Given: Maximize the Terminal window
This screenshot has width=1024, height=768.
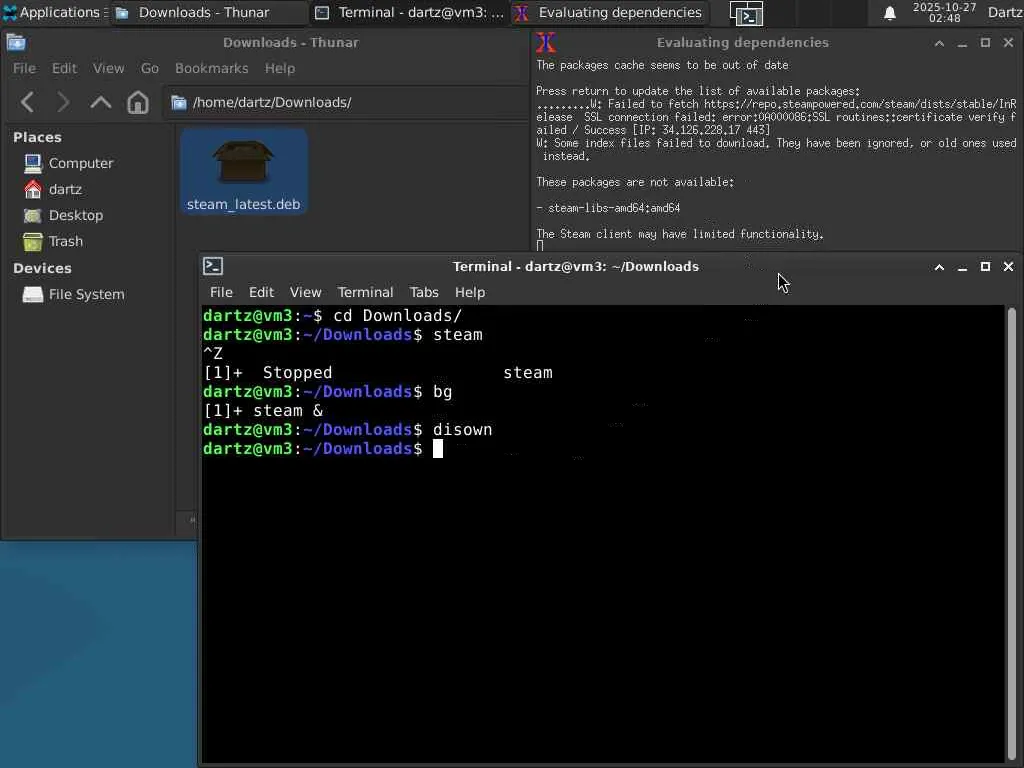Looking at the screenshot, I should pos(985,267).
